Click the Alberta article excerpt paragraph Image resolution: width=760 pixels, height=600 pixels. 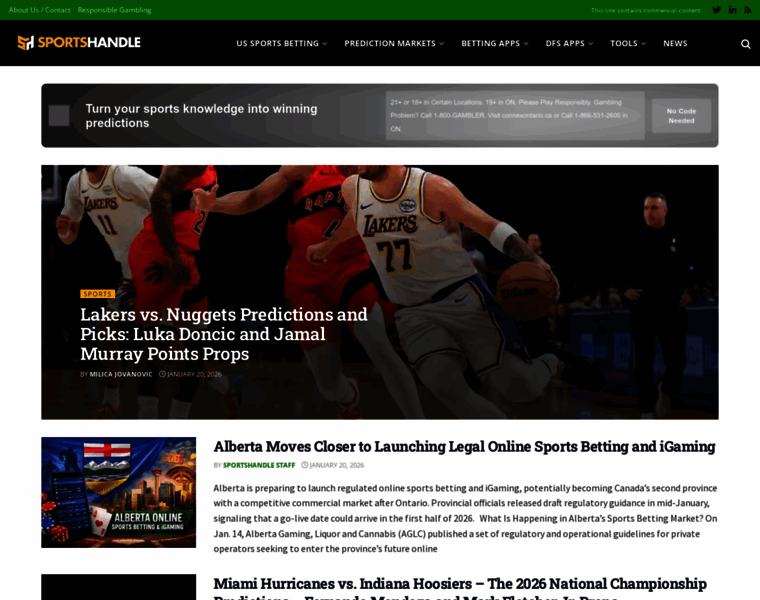pos(465,518)
